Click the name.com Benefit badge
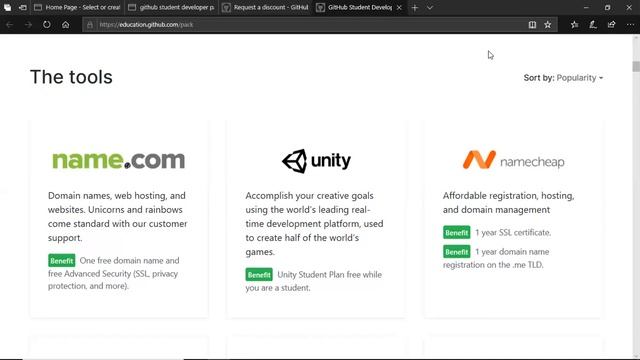 pos(62,260)
